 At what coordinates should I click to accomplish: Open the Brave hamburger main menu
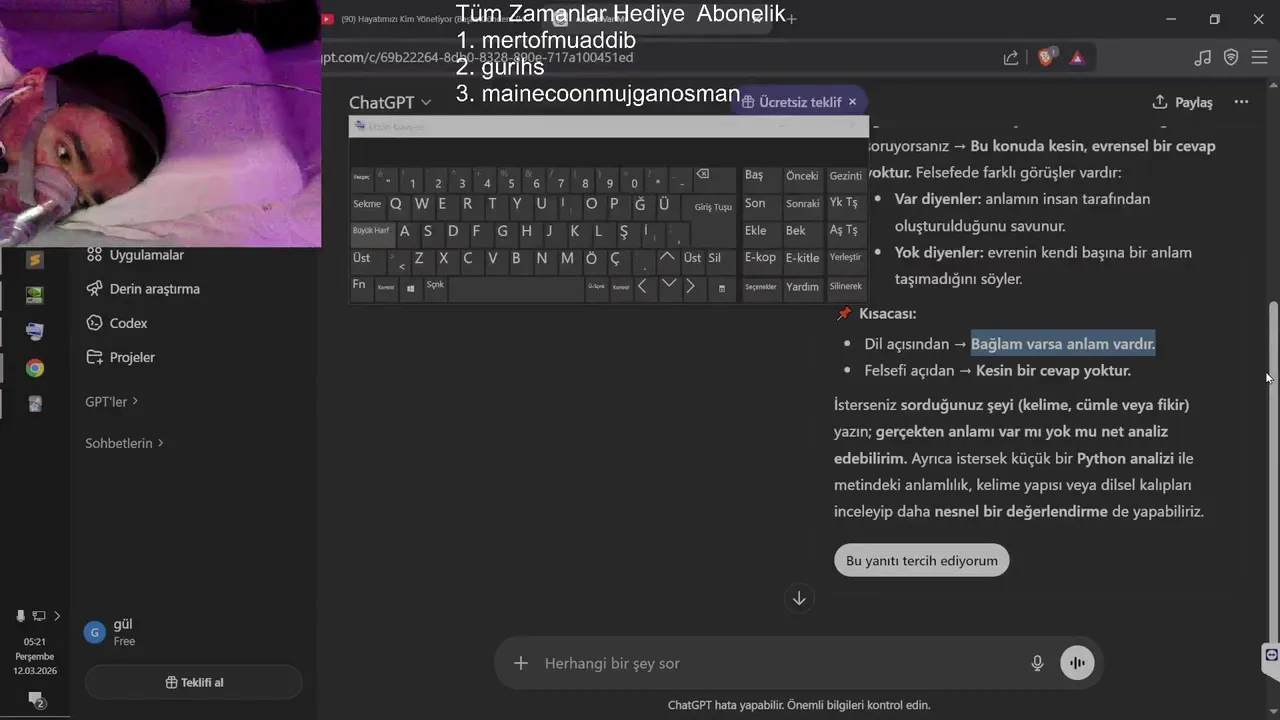pos(1259,58)
